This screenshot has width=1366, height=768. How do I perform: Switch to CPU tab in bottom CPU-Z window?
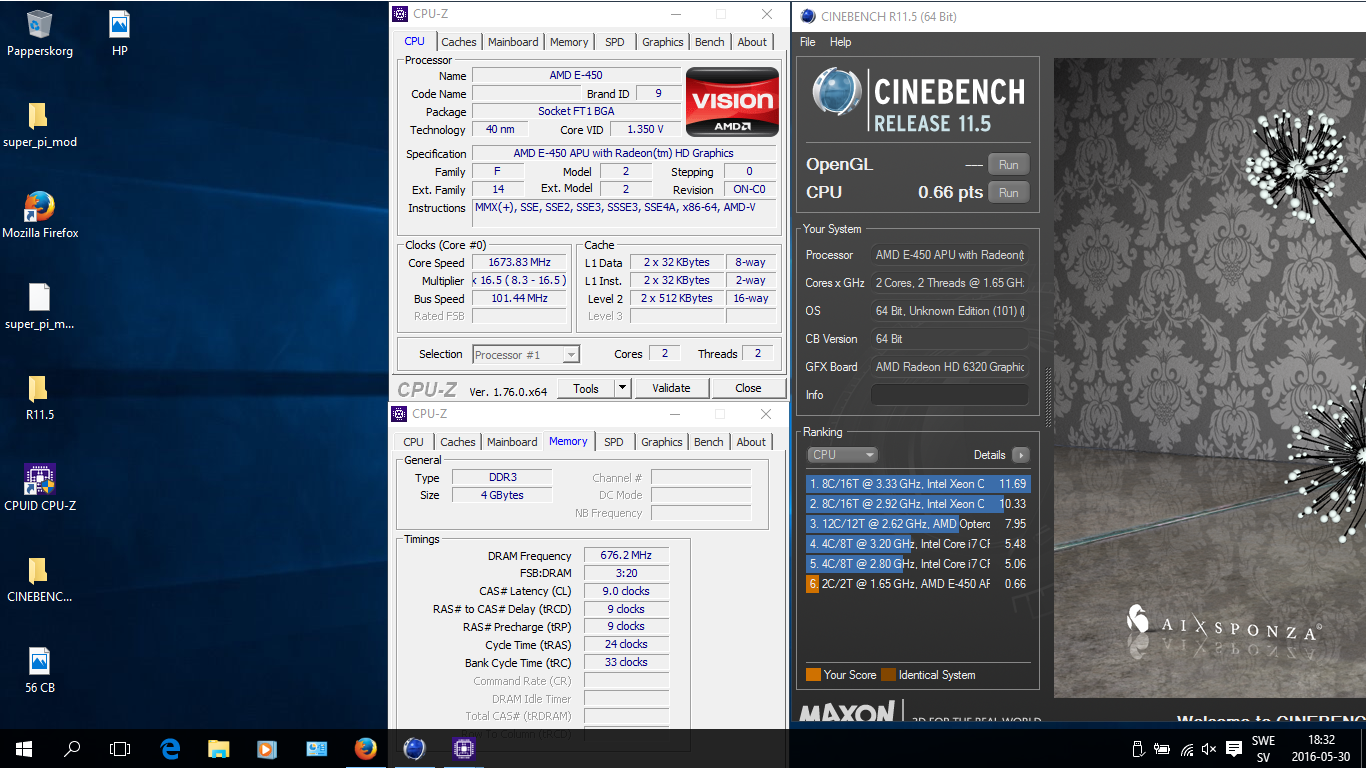point(414,442)
